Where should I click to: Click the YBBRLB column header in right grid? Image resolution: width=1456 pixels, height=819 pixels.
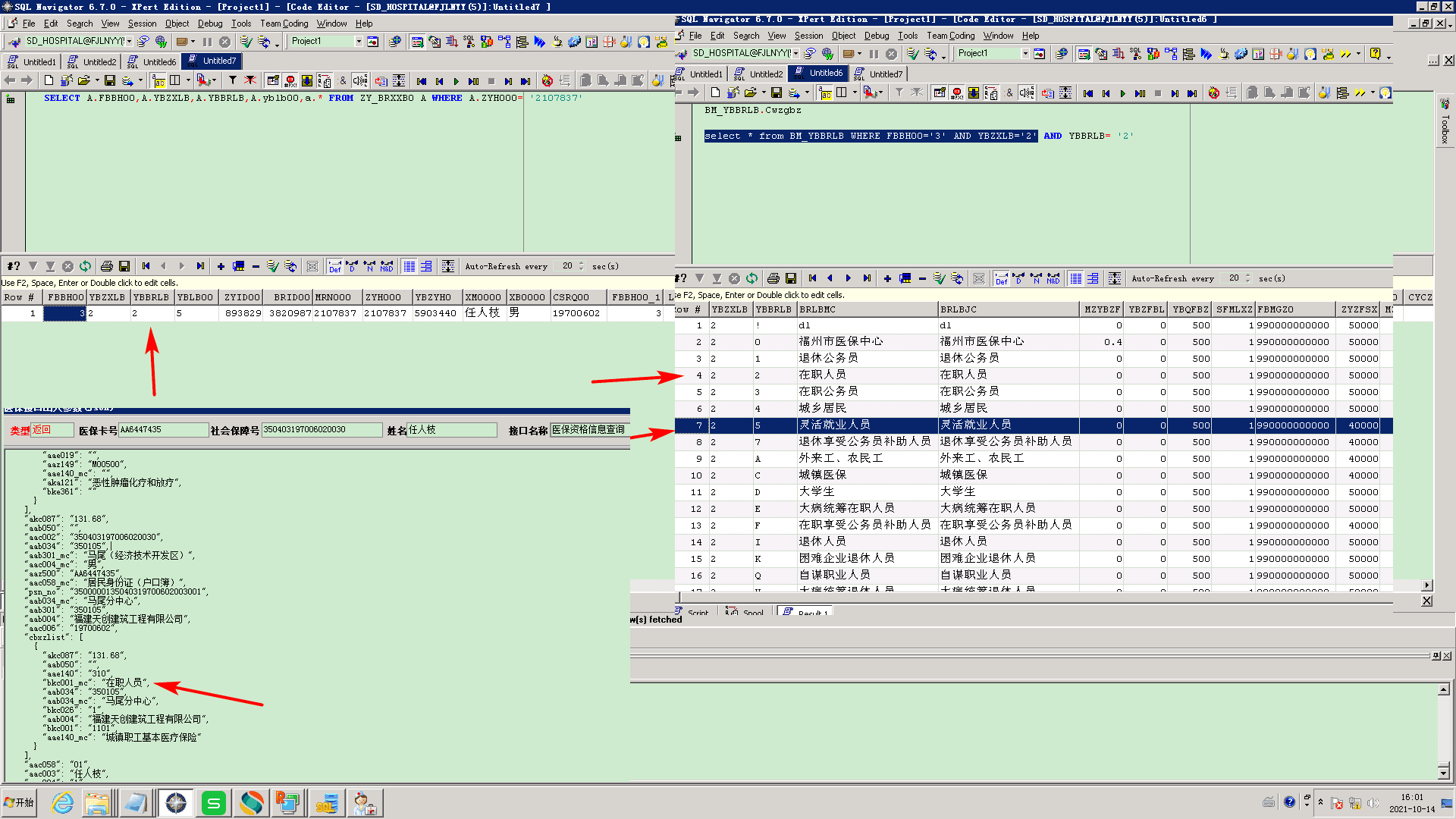pyautogui.click(x=773, y=309)
